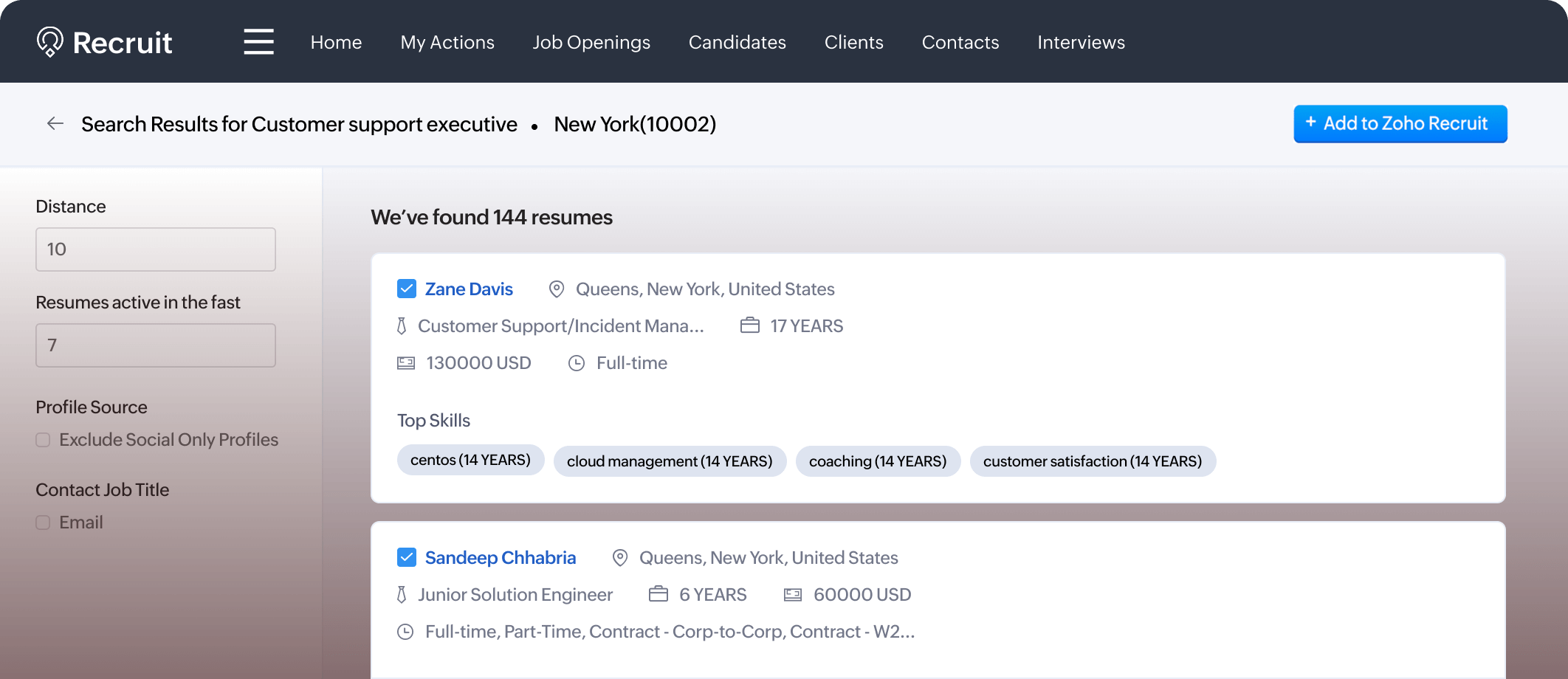Uncheck the Sandeep Chhabria selection box
This screenshot has width=1568, height=679.
click(x=406, y=557)
